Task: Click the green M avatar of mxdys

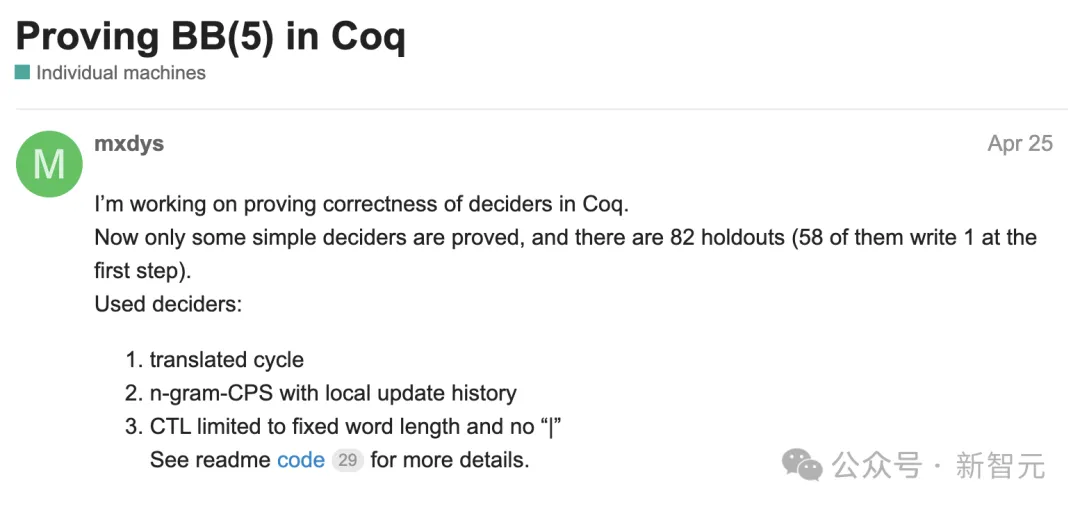Action: (49, 165)
